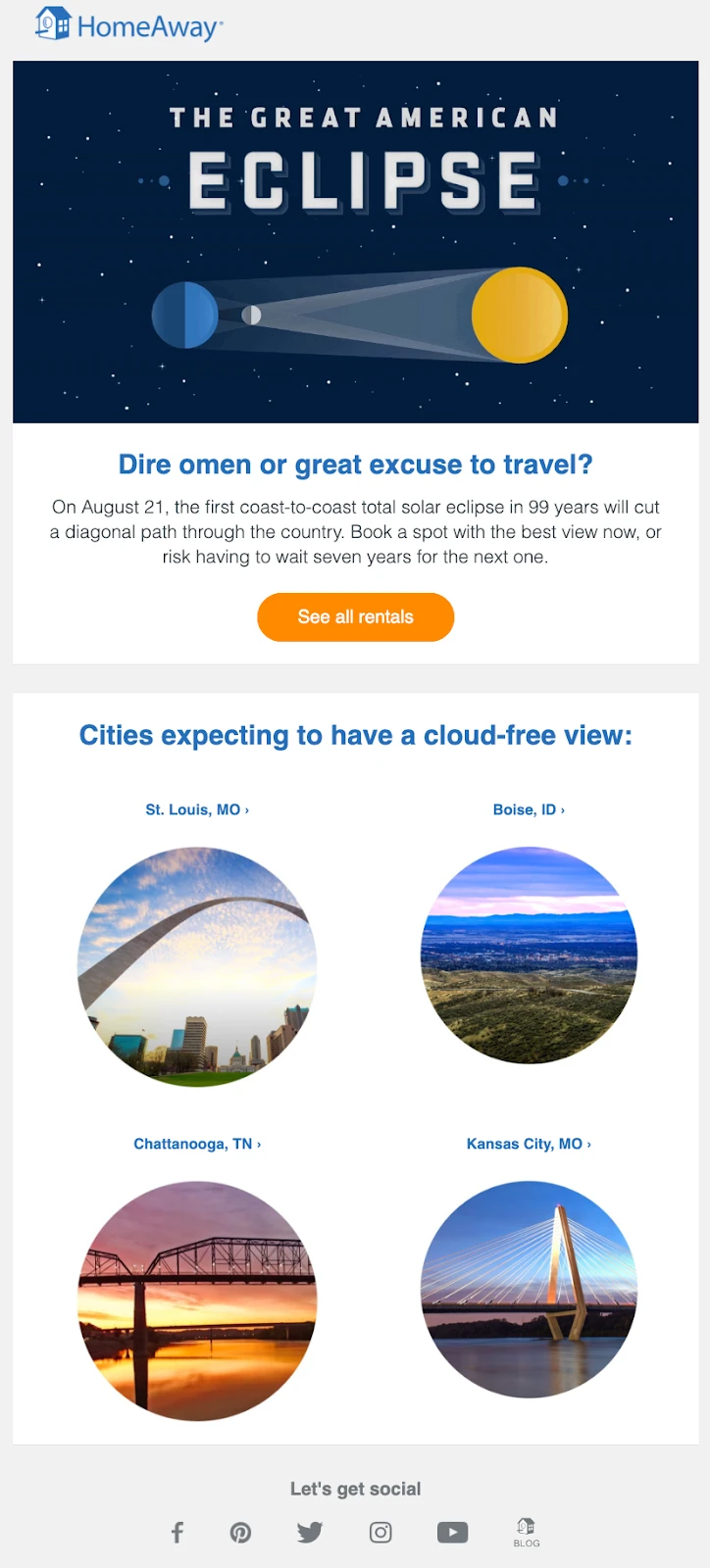Image resolution: width=710 pixels, height=1568 pixels.
Task: Open the Boise, ID link
Action: click(x=529, y=809)
